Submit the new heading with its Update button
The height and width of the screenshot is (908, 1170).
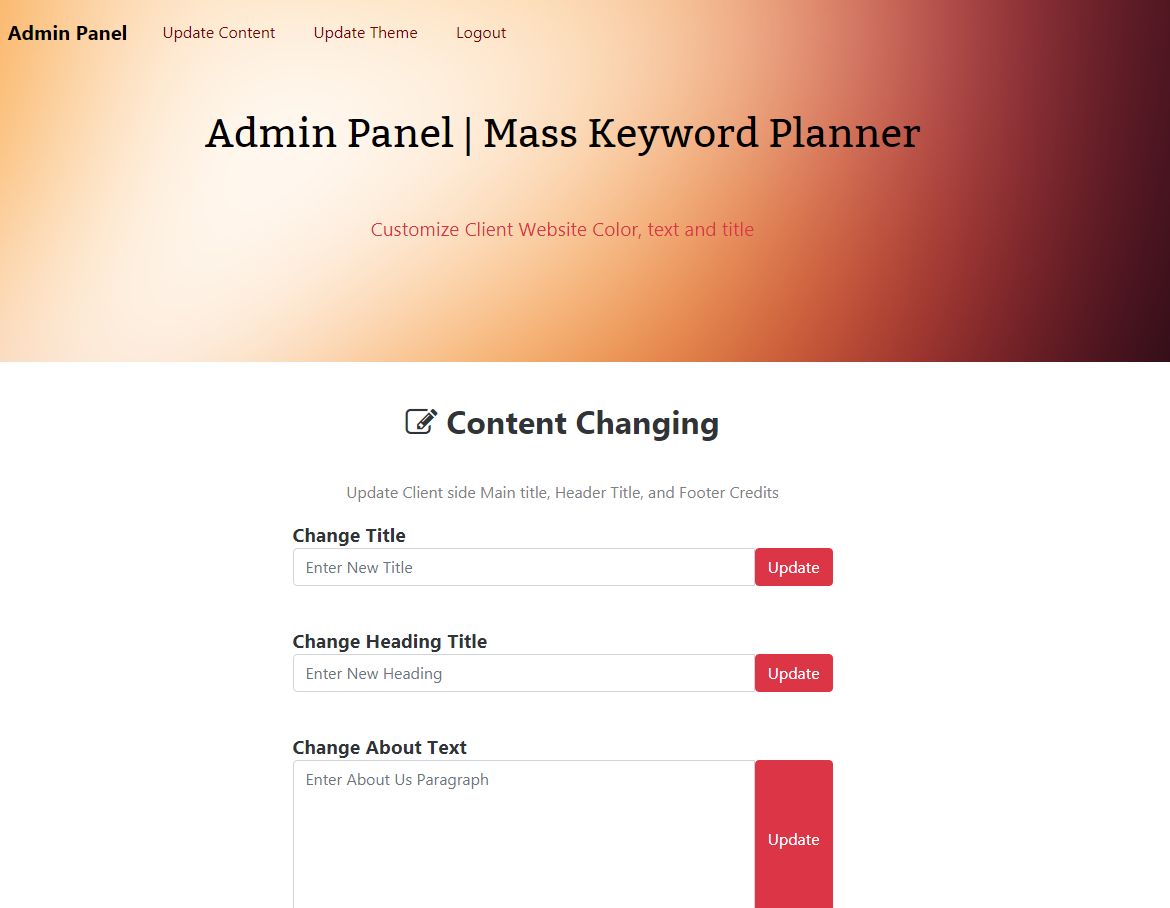click(793, 673)
